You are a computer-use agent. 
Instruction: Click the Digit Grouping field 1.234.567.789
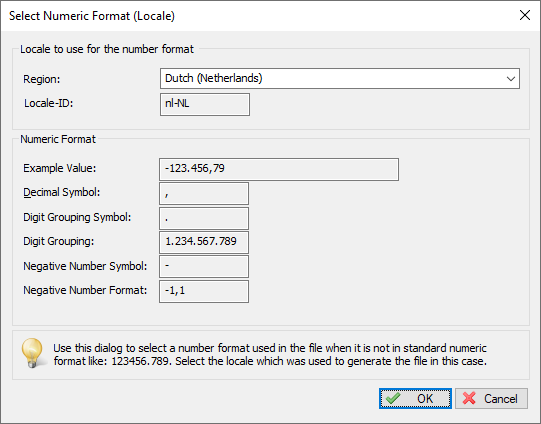coord(204,243)
